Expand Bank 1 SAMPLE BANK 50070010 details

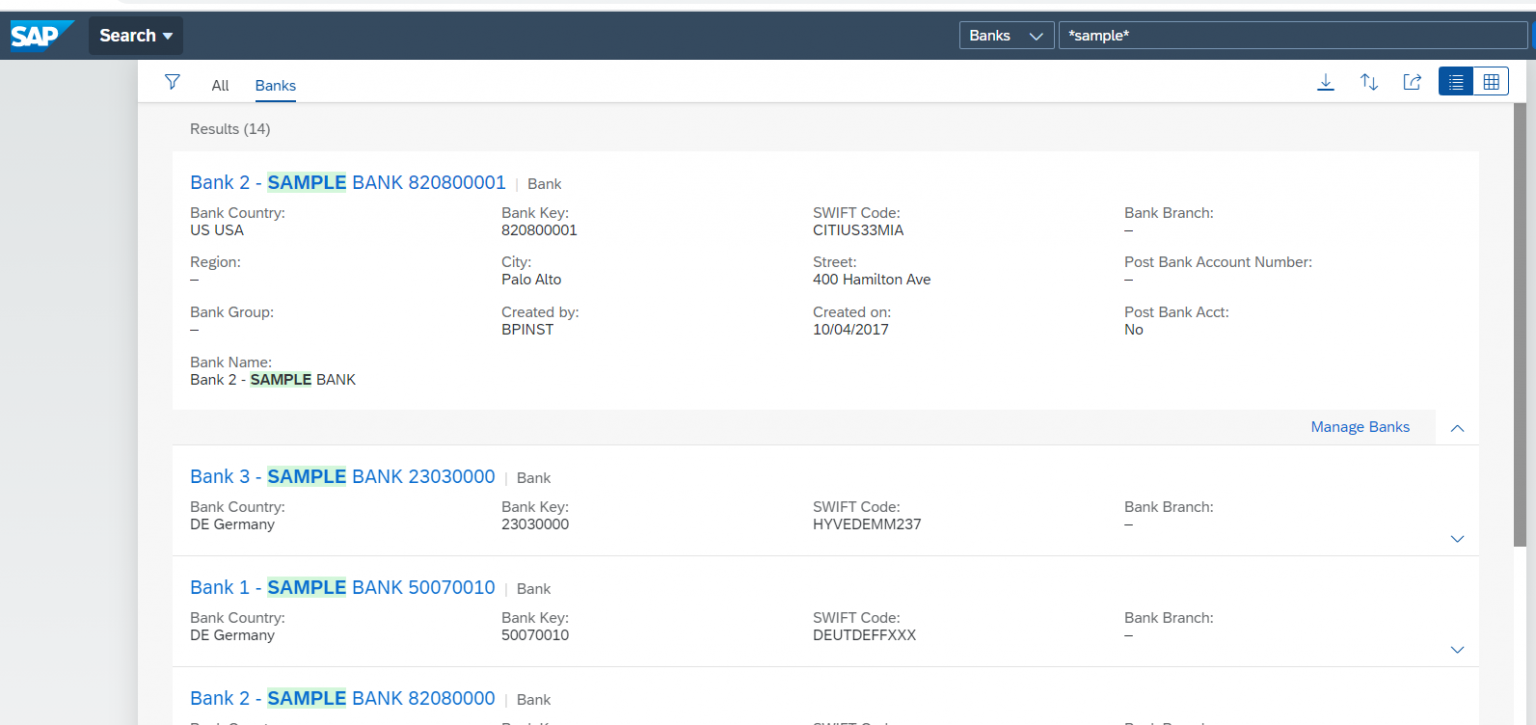coord(1457,649)
